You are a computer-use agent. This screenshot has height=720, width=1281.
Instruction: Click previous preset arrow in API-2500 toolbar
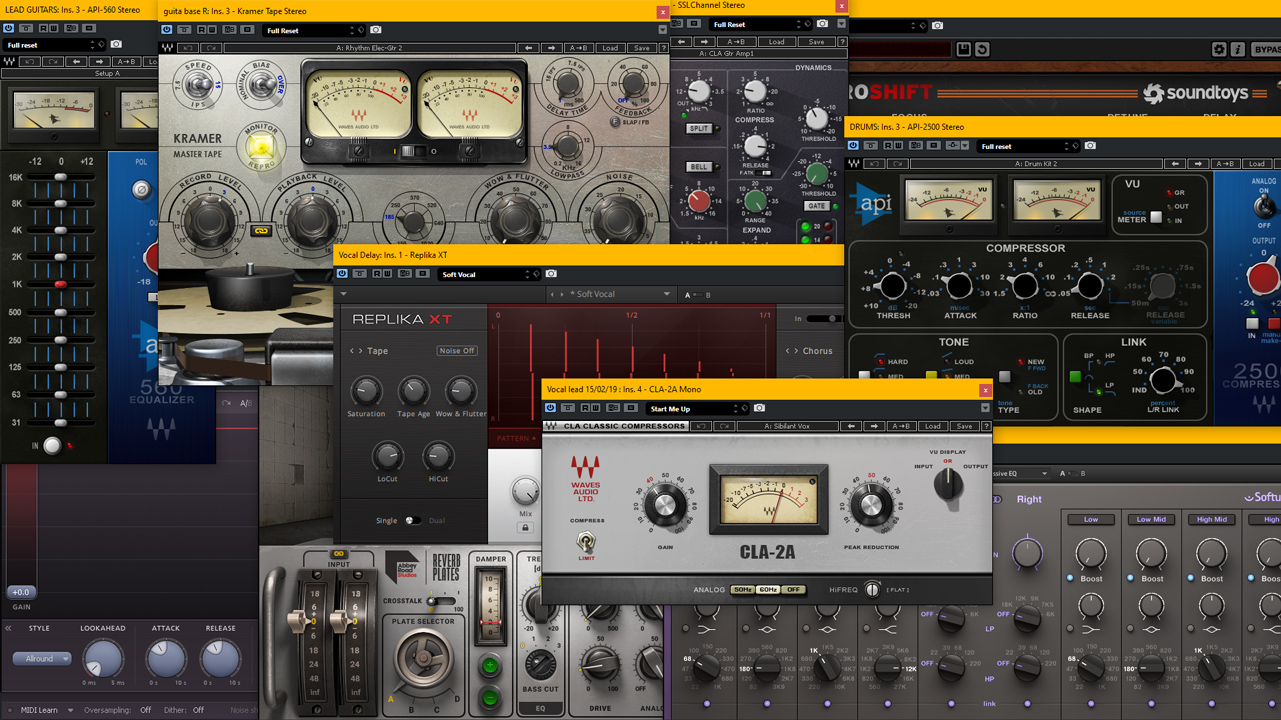coord(1175,163)
